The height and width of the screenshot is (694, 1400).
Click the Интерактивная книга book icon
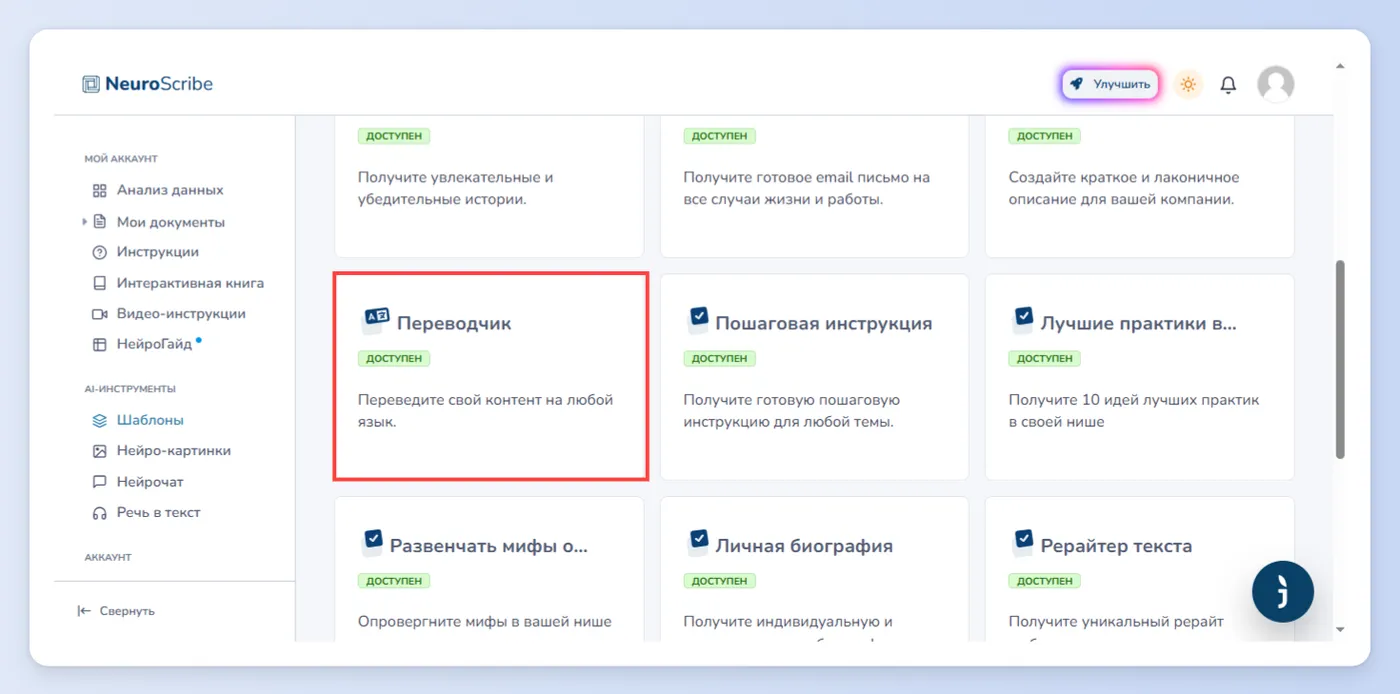pos(99,283)
